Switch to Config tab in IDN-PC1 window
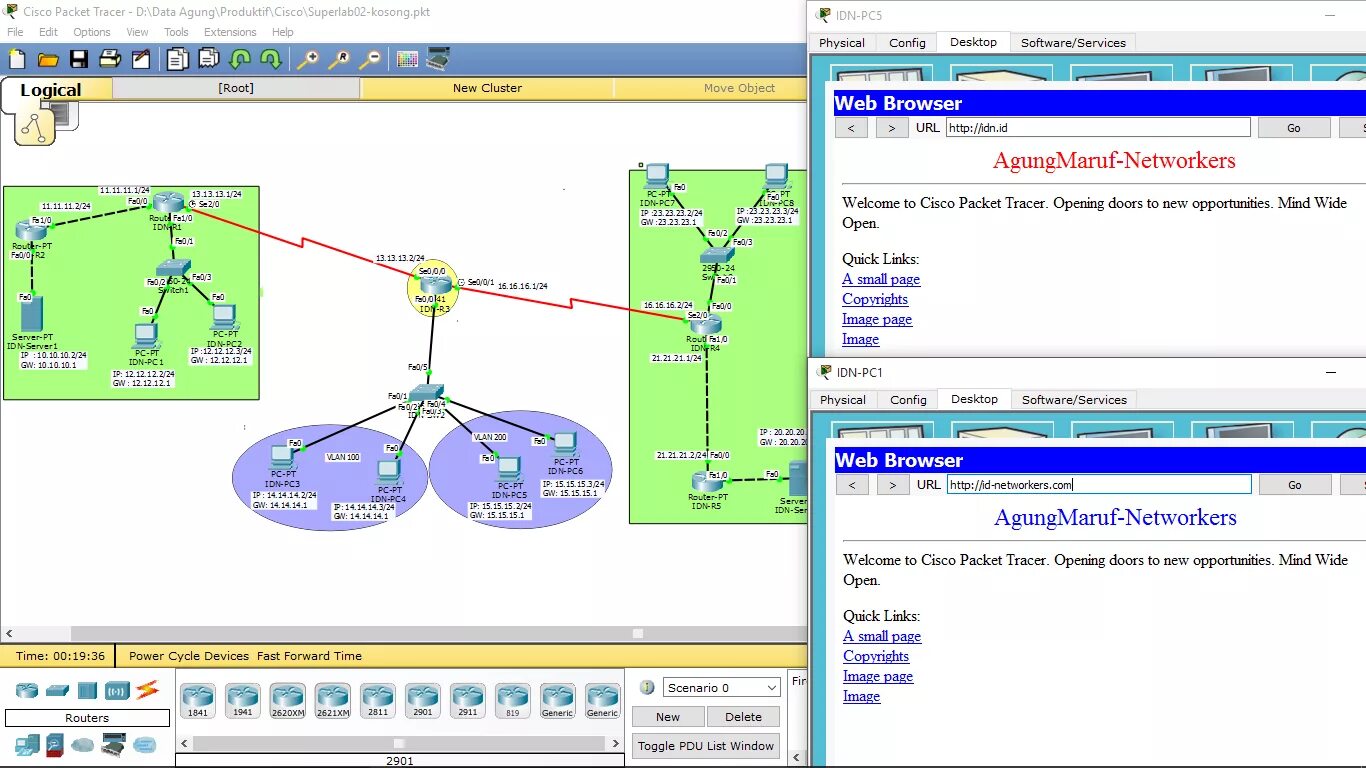Viewport: 1366px width, 768px height. [908, 400]
